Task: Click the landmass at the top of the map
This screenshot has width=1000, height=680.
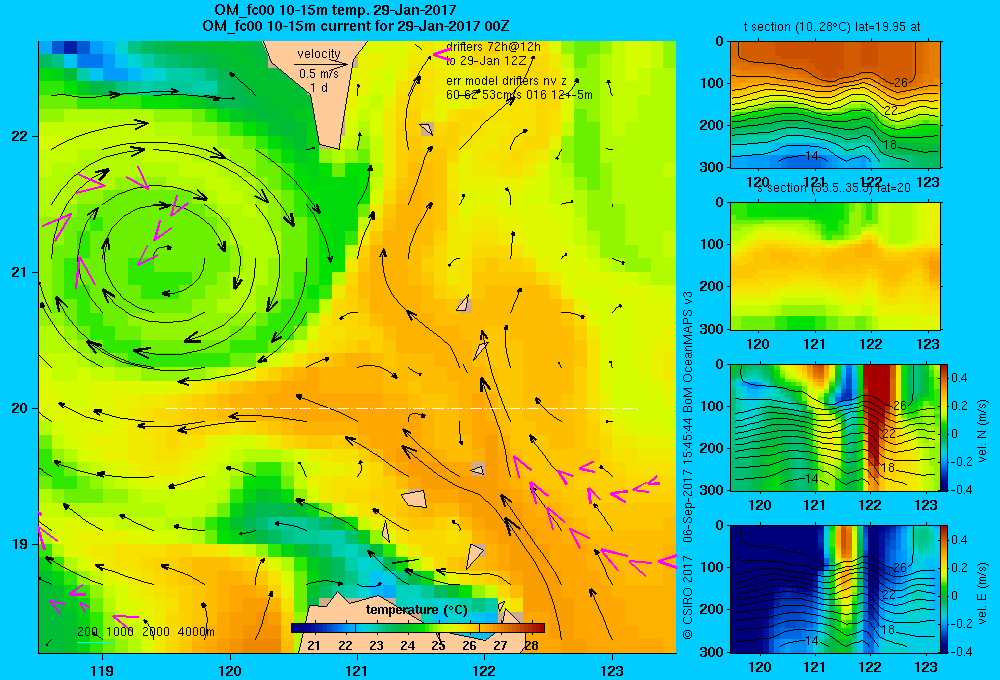Action: coord(317,89)
